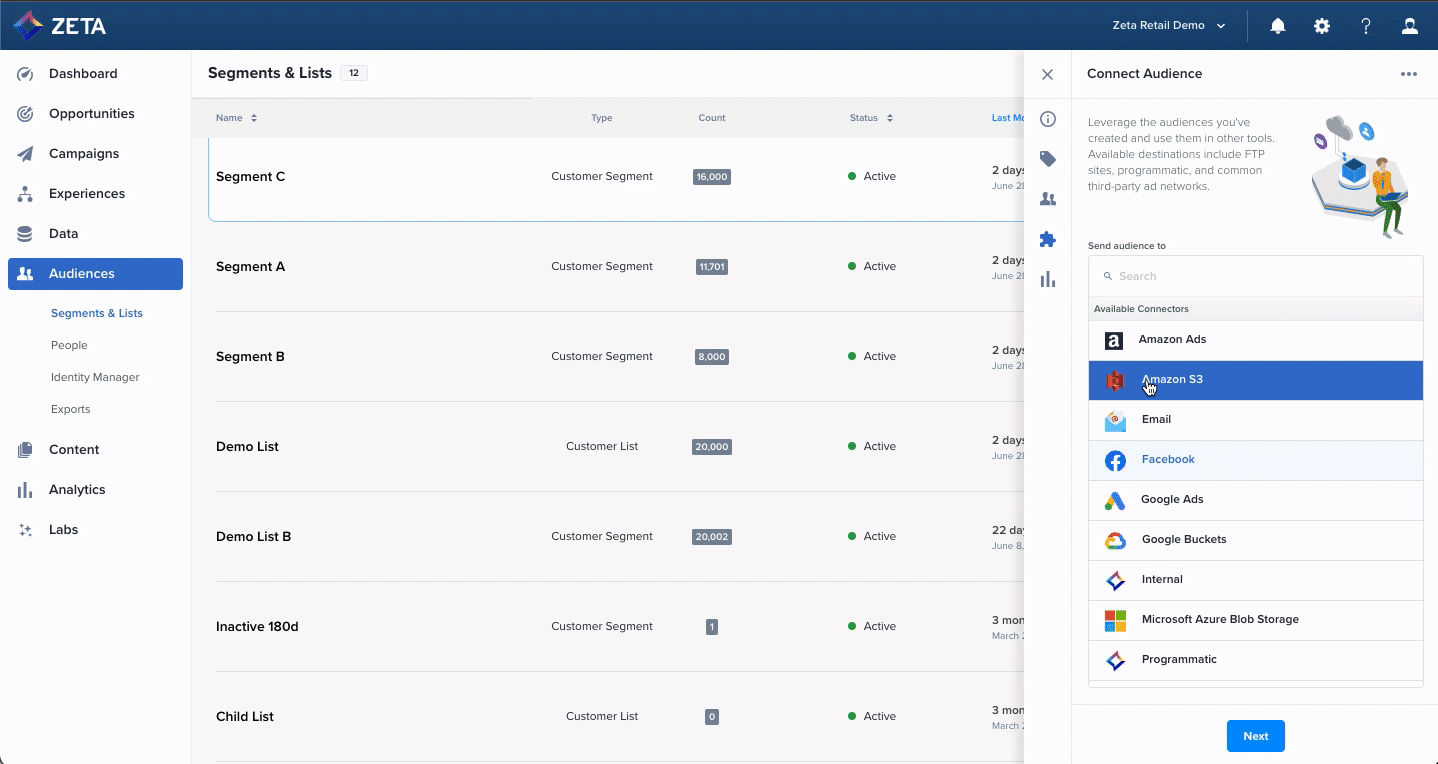The height and width of the screenshot is (764, 1438).
Task: Open the Segment A row
Action: click(251, 267)
